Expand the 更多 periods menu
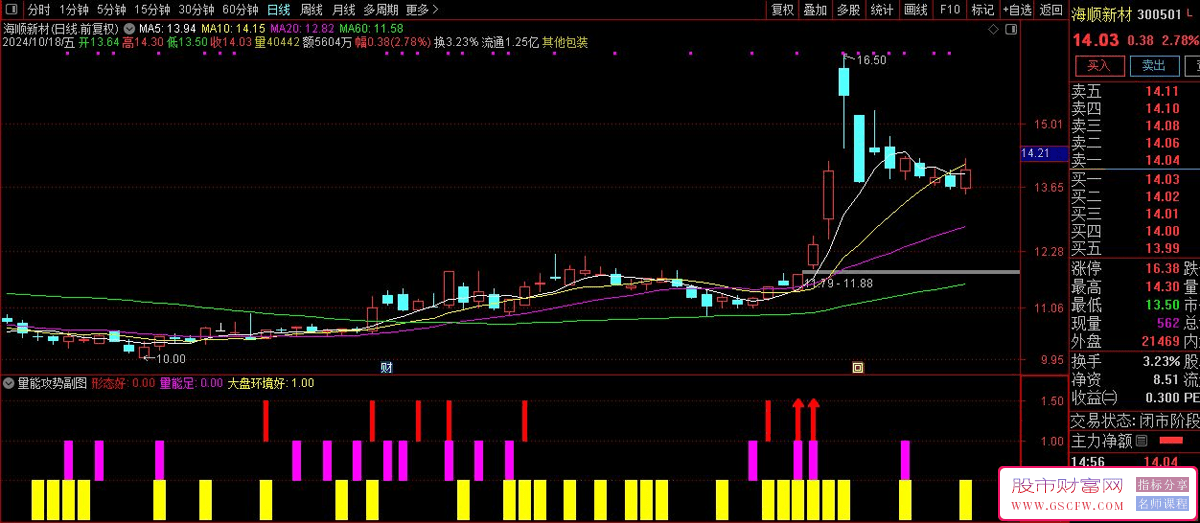The height and width of the screenshot is (523, 1200). (x=423, y=10)
